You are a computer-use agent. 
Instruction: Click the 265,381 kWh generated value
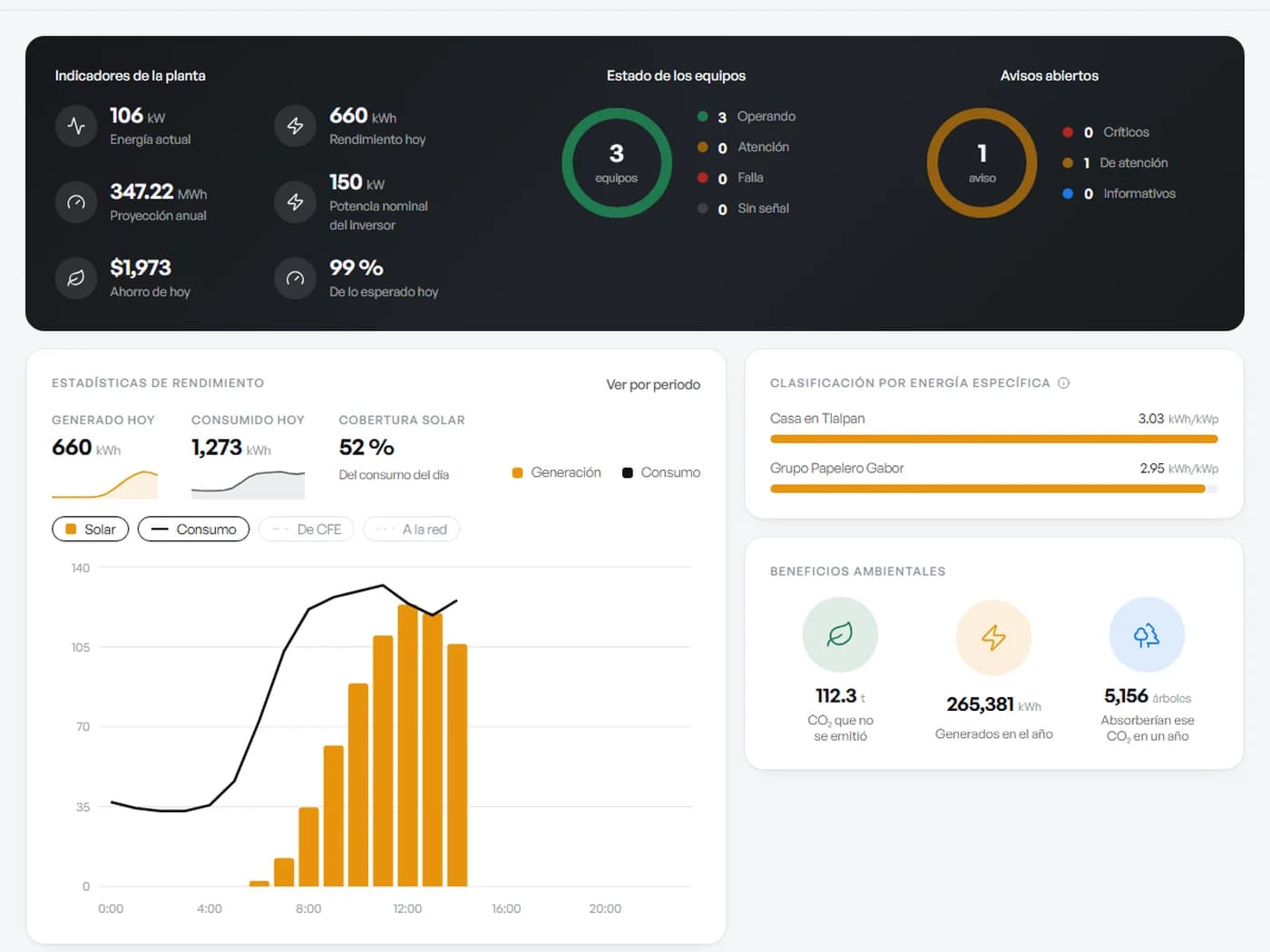click(993, 704)
